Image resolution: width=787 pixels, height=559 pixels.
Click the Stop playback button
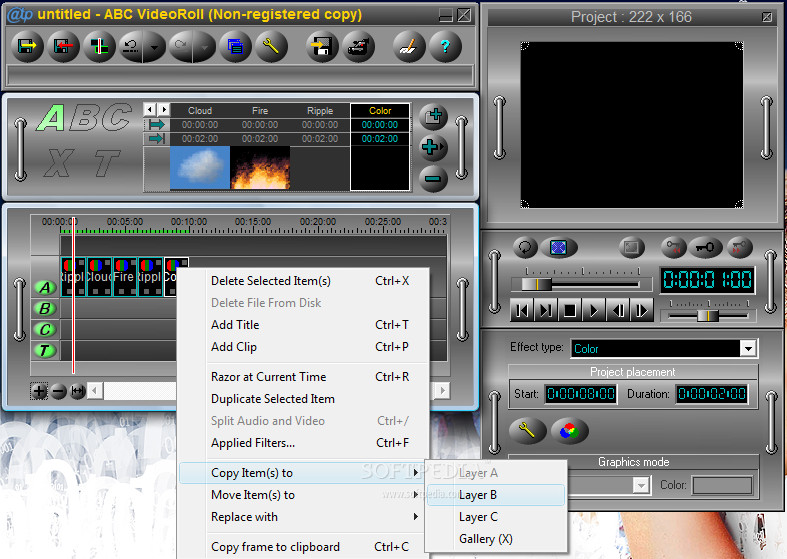pos(570,311)
